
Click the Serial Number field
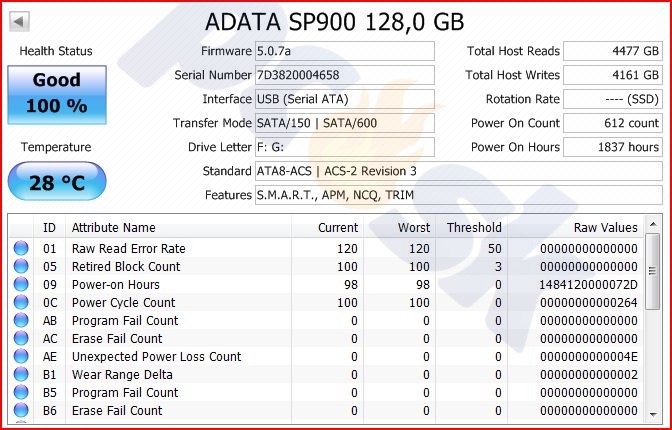345,75
